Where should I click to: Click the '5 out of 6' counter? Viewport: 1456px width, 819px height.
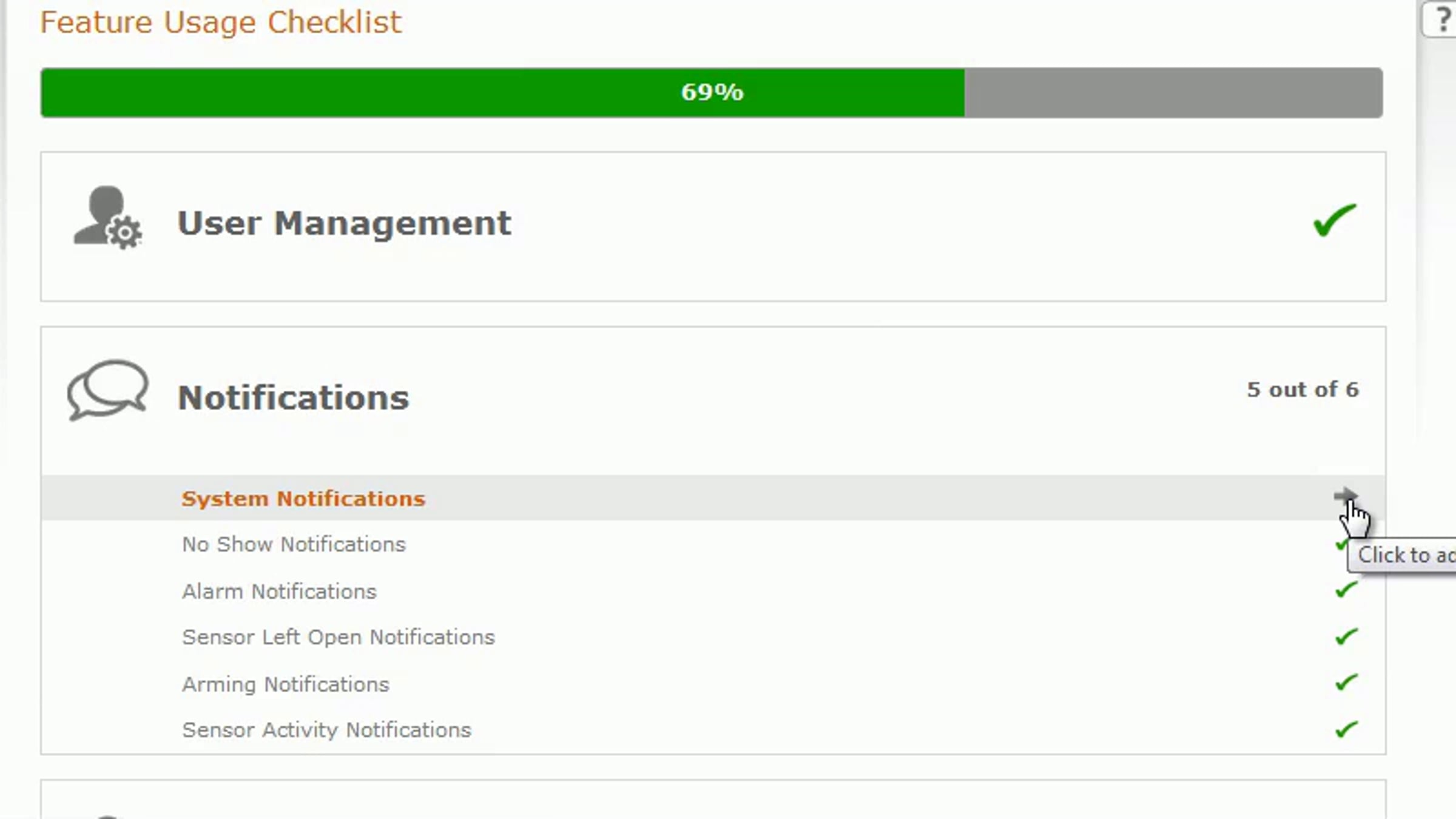[1303, 389]
